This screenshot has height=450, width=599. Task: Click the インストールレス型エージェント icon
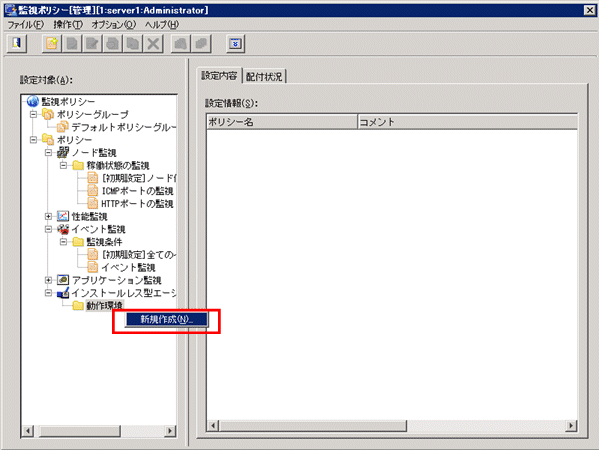coord(63,293)
